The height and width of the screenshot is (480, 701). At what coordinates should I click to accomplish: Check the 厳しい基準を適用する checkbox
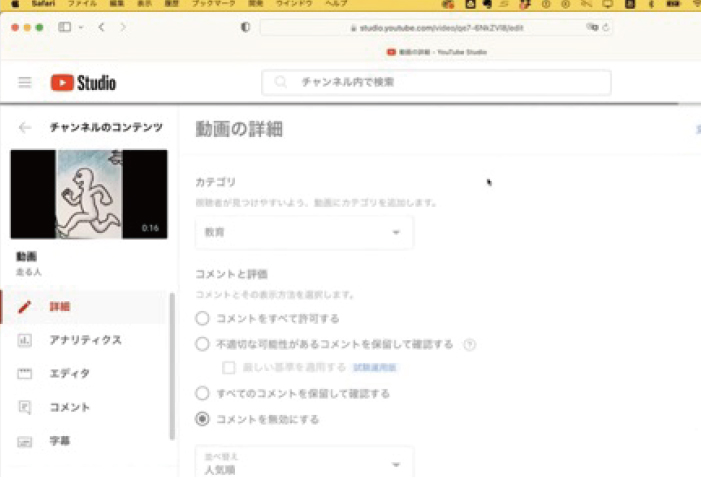[x=228, y=367]
